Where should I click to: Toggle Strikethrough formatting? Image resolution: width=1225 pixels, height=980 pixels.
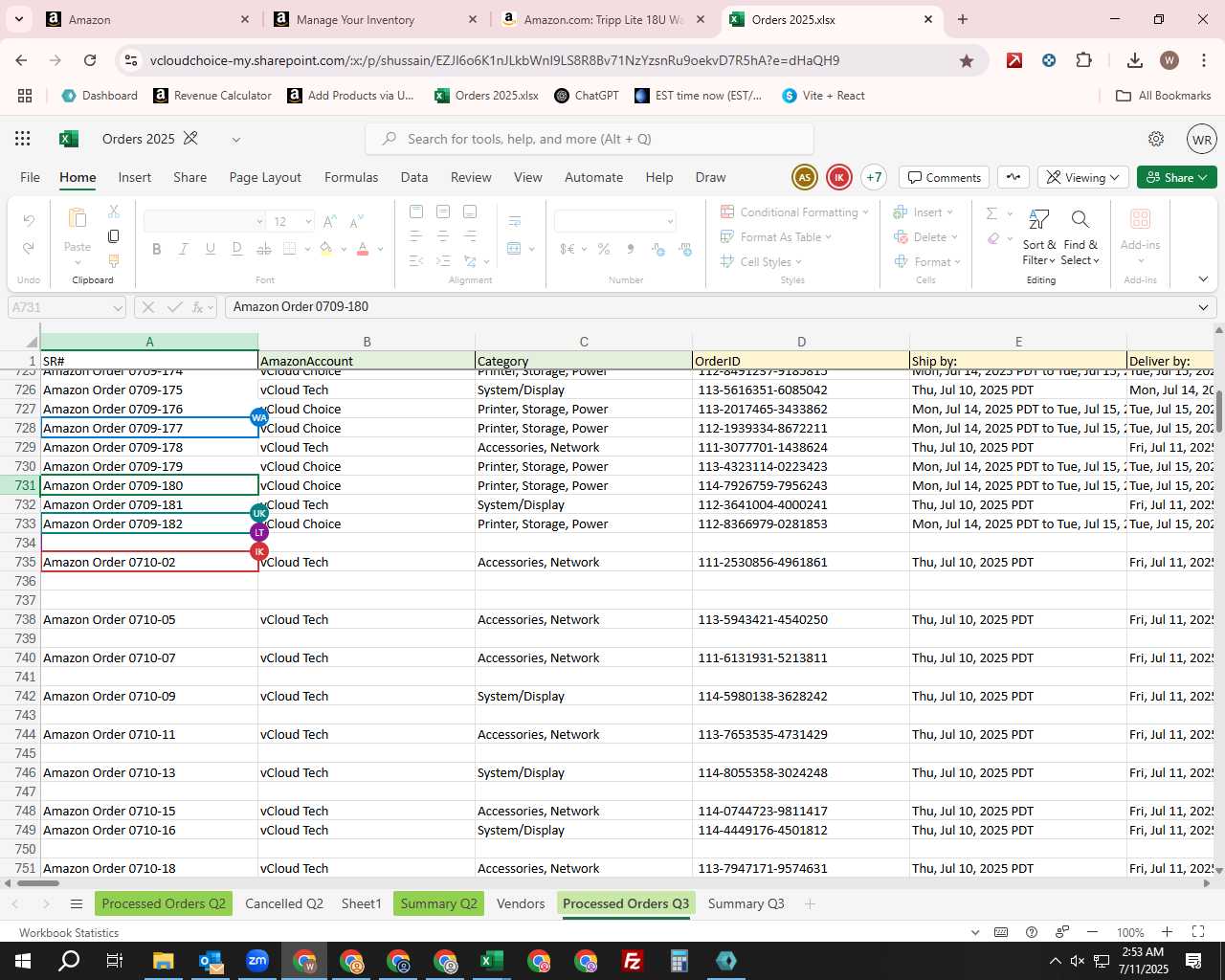pyautogui.click(x=264, y=249)
